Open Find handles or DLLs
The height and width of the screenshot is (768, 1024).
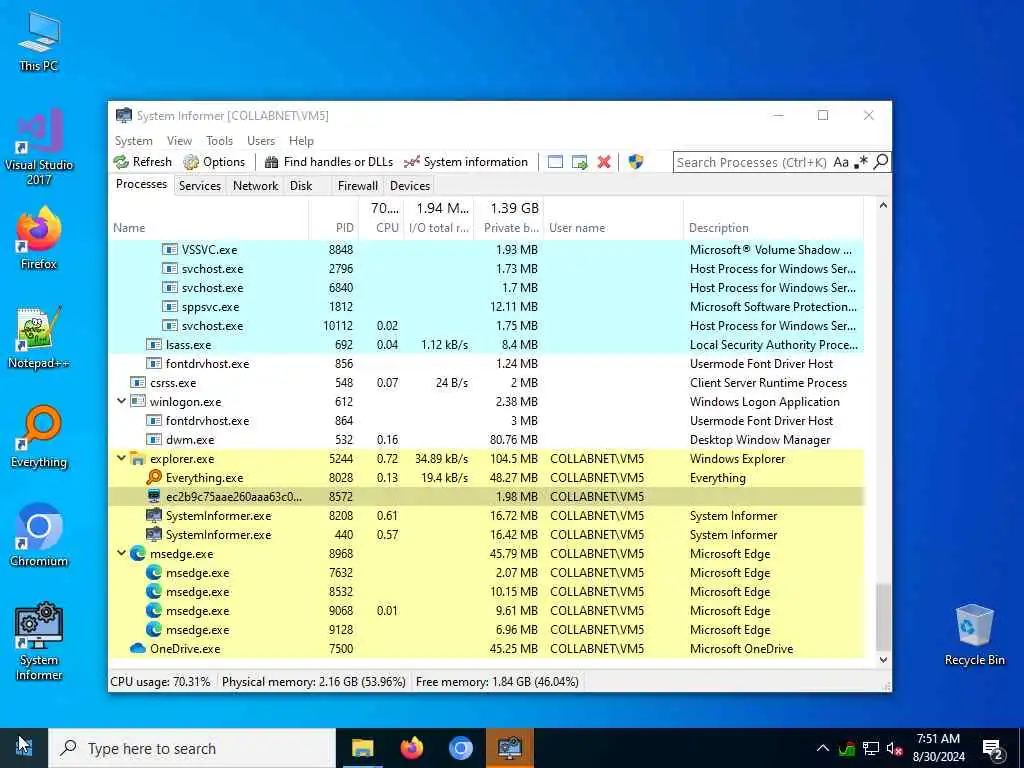point(328,162)
